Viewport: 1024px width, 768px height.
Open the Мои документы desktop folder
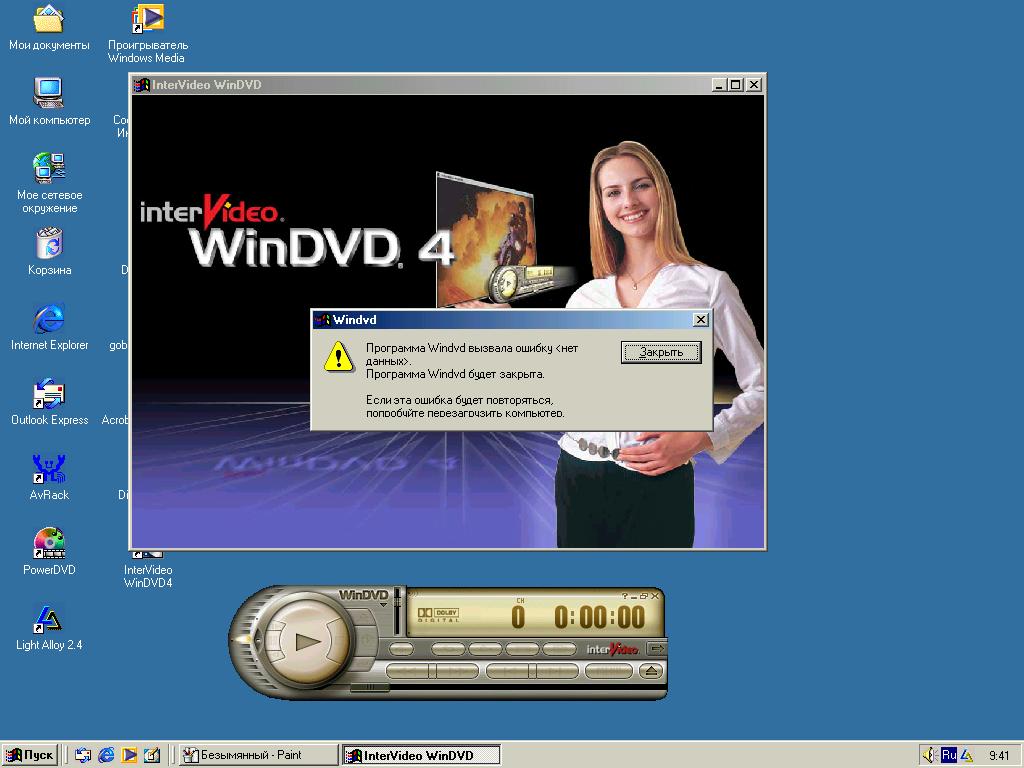tap(49, 27)
